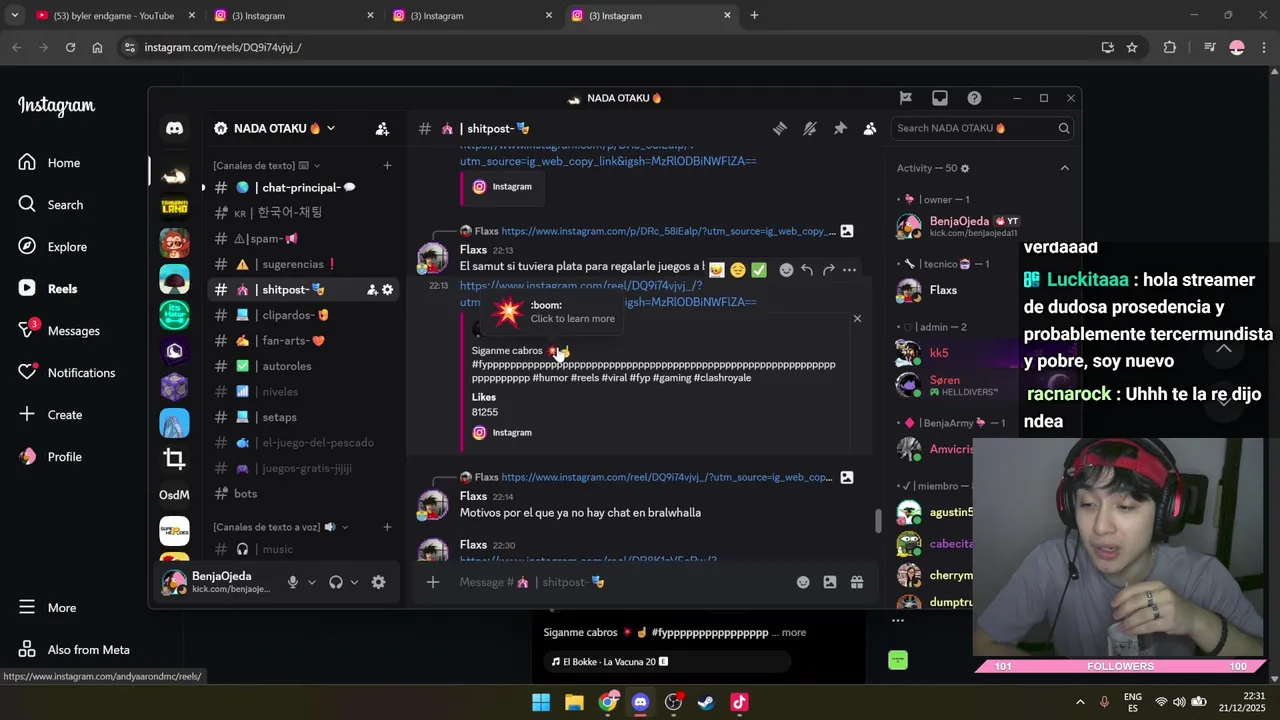Open emoji picker in message box
This screenshot has height=720, width=1280.
tap(803, 582)
